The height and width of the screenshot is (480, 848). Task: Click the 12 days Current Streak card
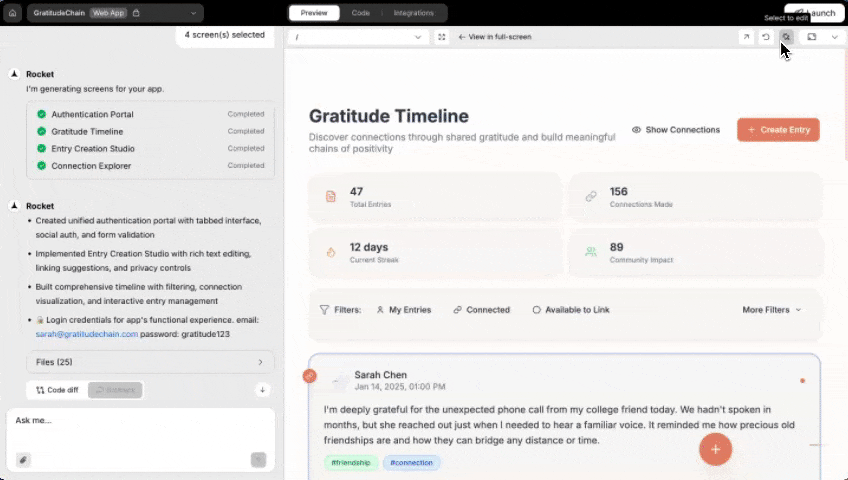(435, 252)
